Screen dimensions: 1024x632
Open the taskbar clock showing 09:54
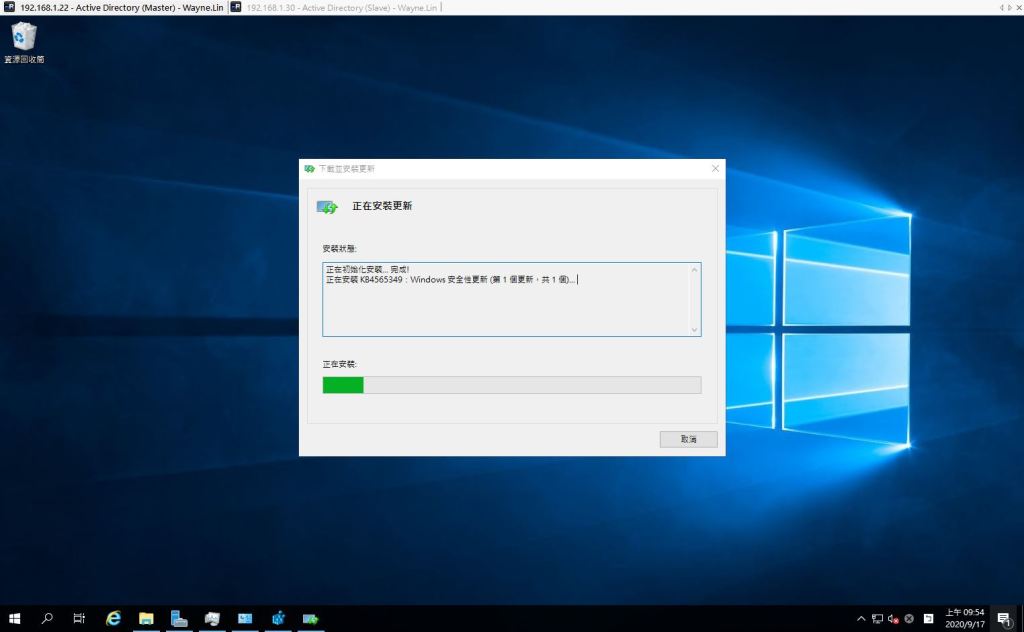click(965, 619)
